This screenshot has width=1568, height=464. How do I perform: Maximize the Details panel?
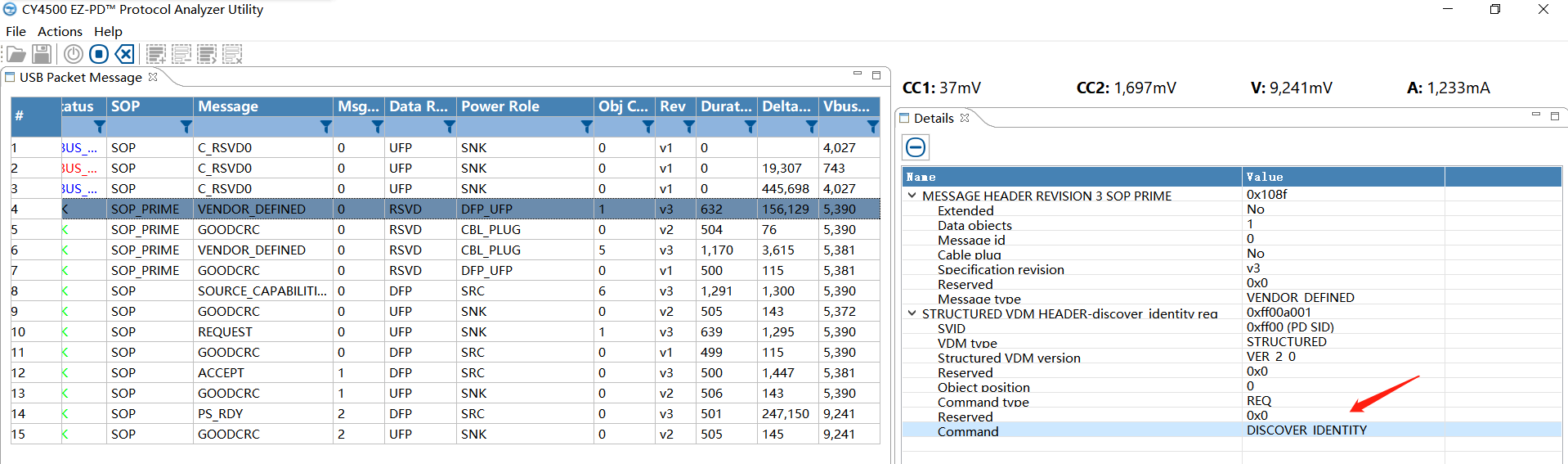1555,115
